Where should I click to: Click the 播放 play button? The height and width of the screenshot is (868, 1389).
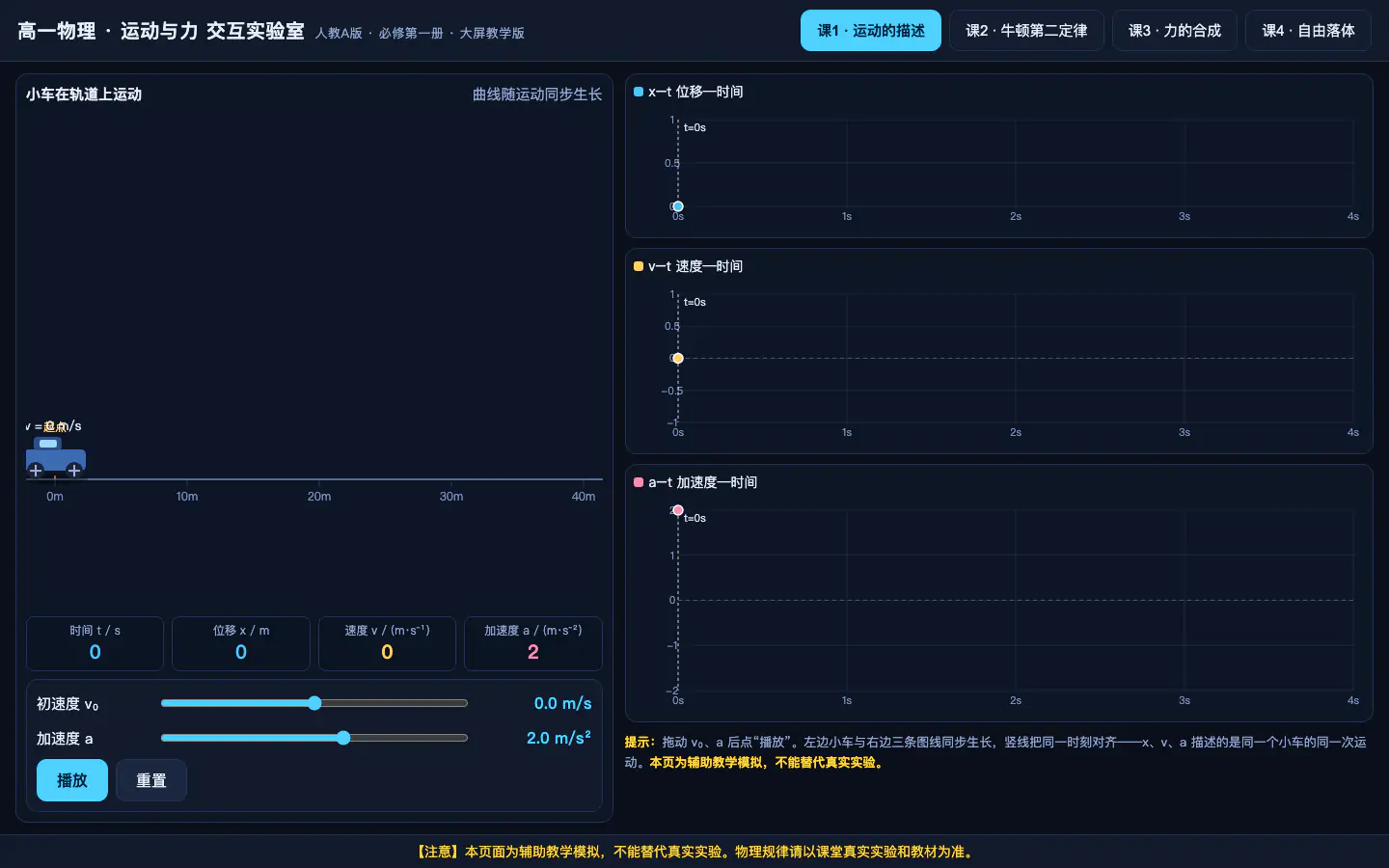coord(72,780)
